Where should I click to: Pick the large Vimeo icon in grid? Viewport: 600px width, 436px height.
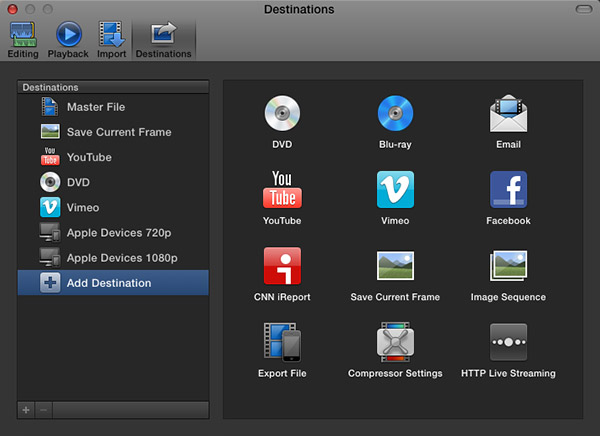[x=395, y=189]
